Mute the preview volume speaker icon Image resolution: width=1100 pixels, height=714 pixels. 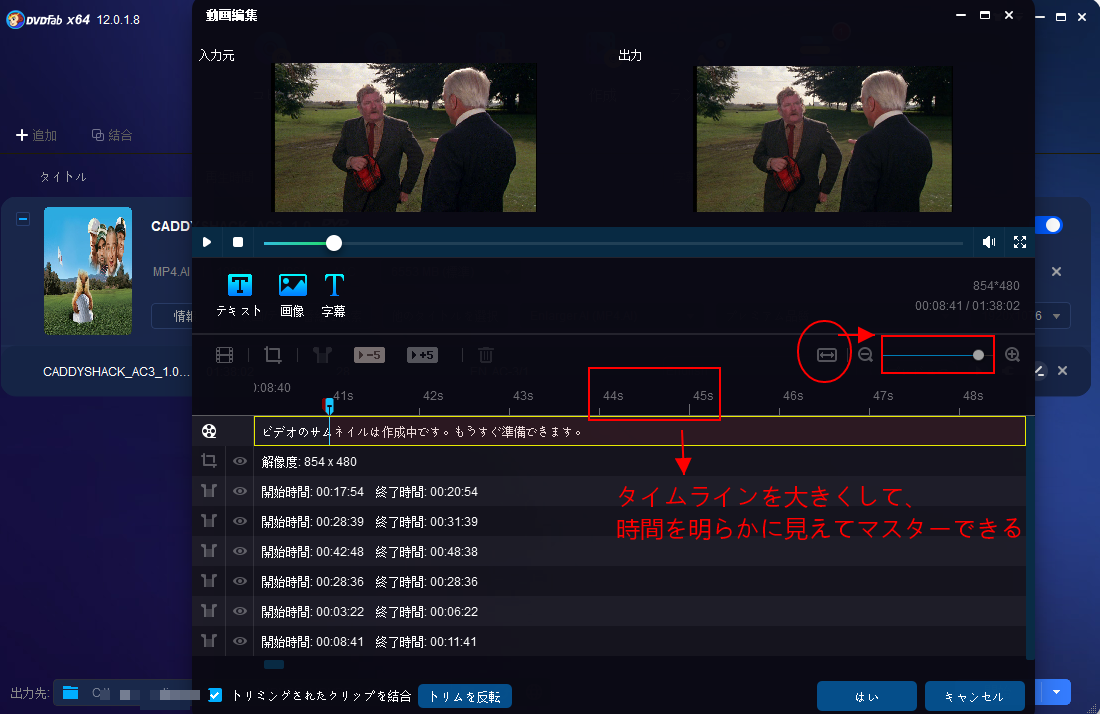(x=989, y=242)
